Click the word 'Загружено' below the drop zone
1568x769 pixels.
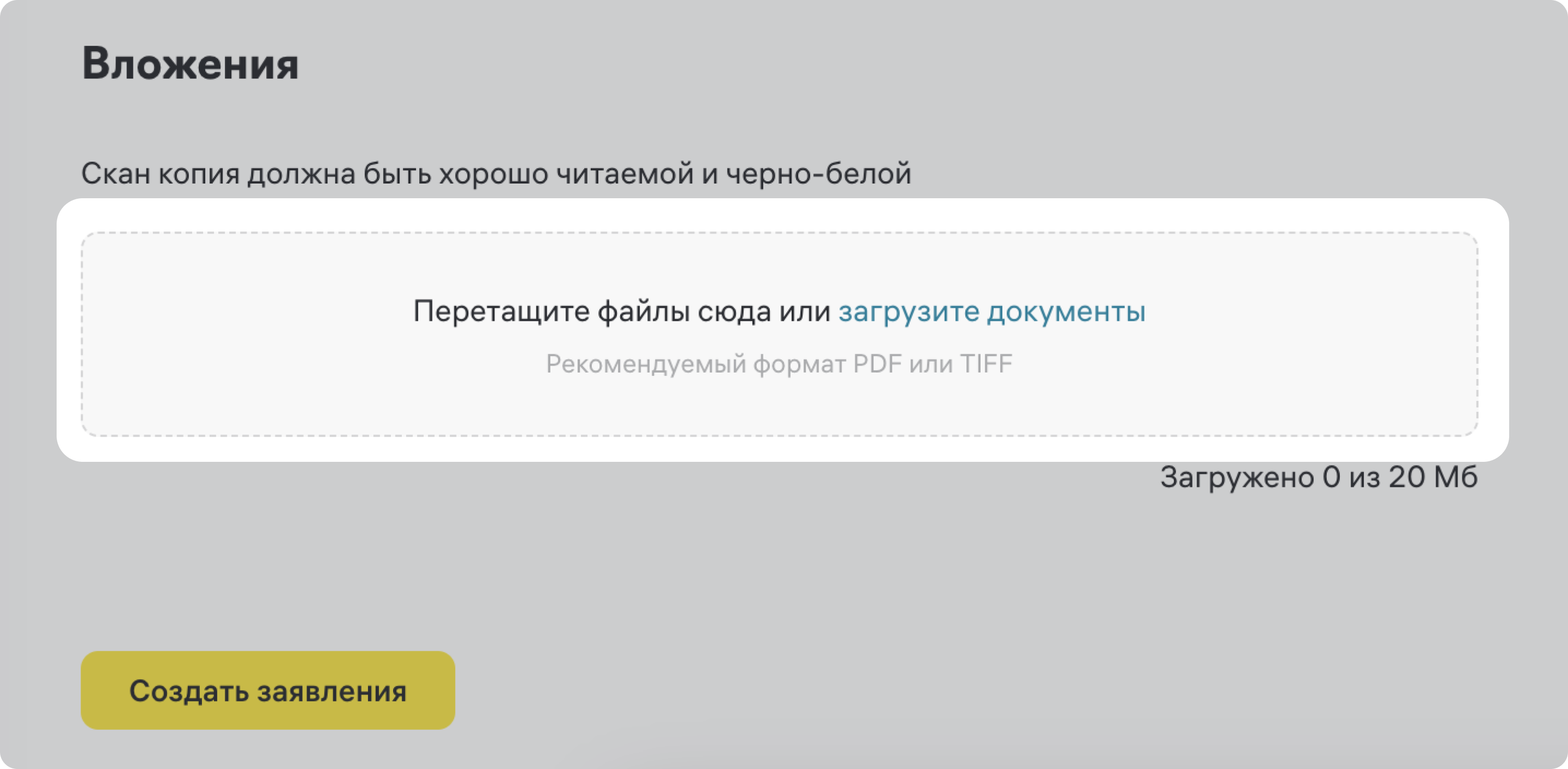1237,477
